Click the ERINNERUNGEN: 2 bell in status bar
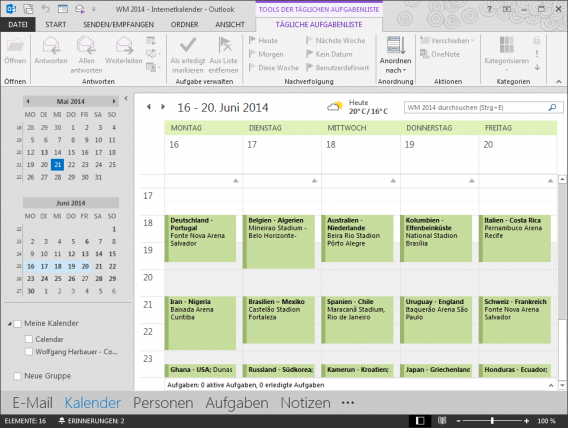Viewport: 568px width, 428px height. pyautogui.click(x=91, y=421)
